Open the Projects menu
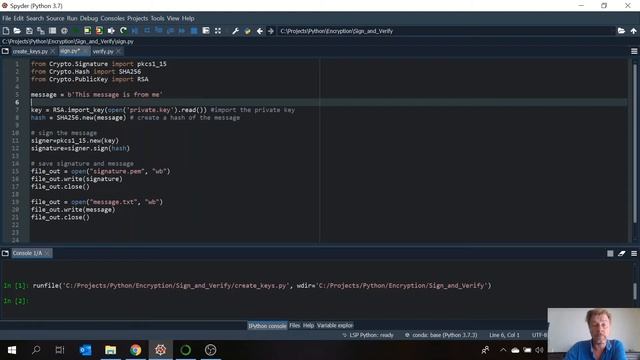 [x=138, y=18]
